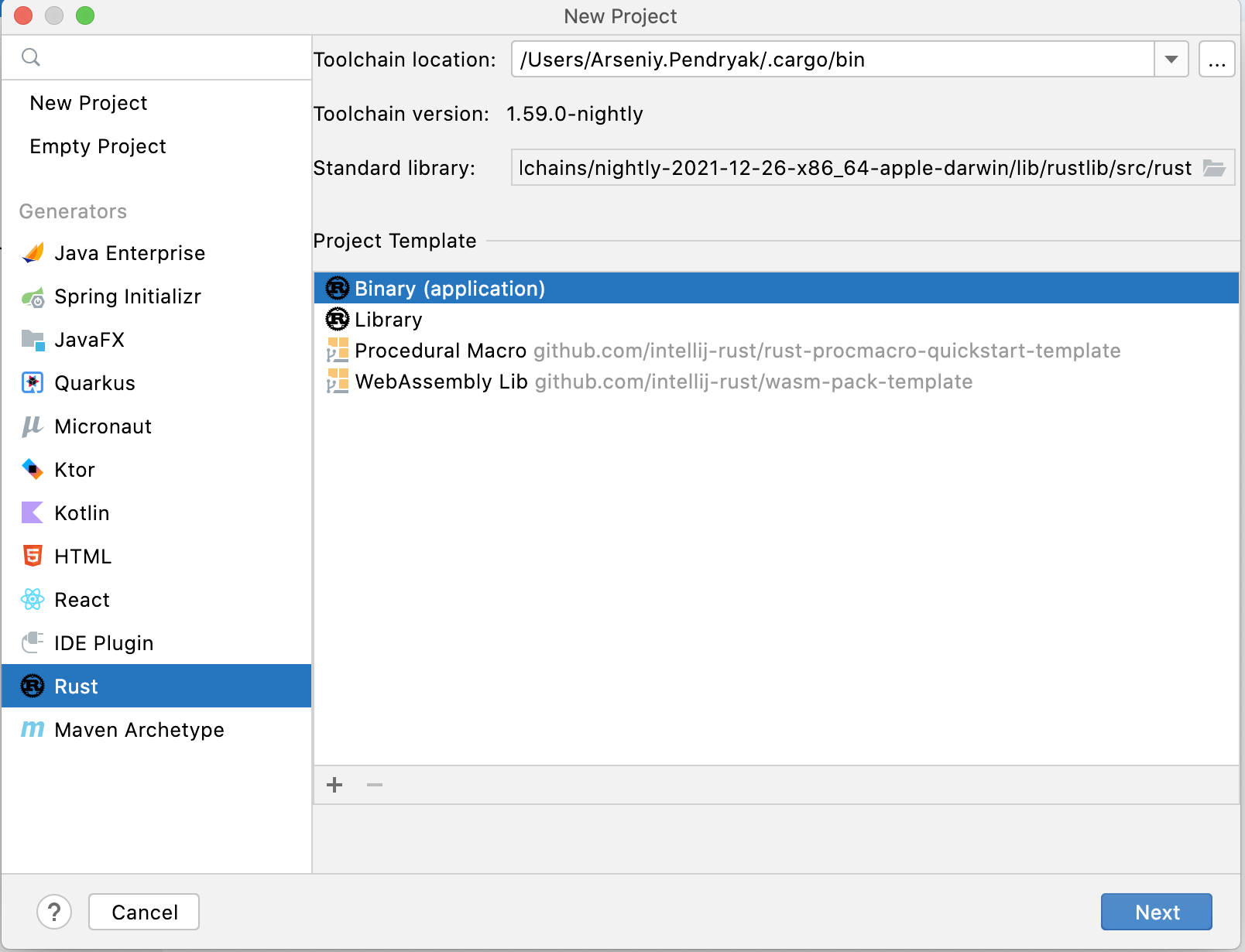Click the Maven Archetype m icon

[x=33, y=730]
